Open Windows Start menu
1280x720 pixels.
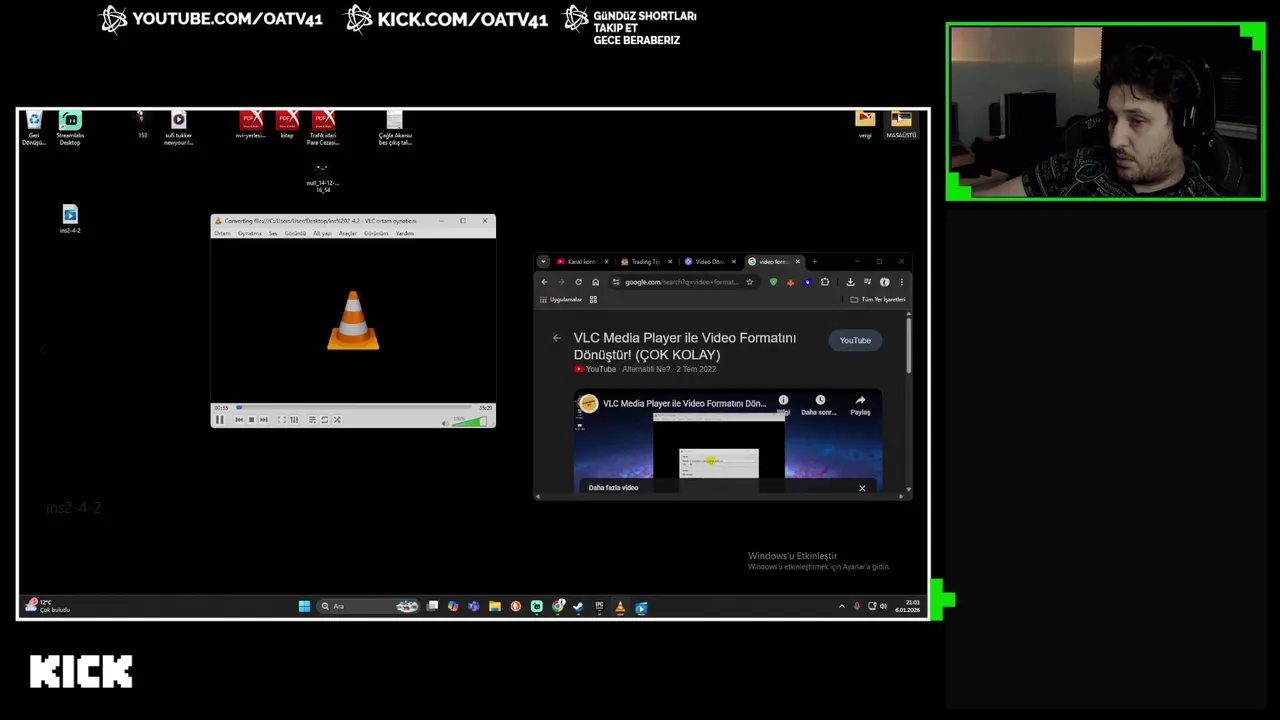[304, 606]
